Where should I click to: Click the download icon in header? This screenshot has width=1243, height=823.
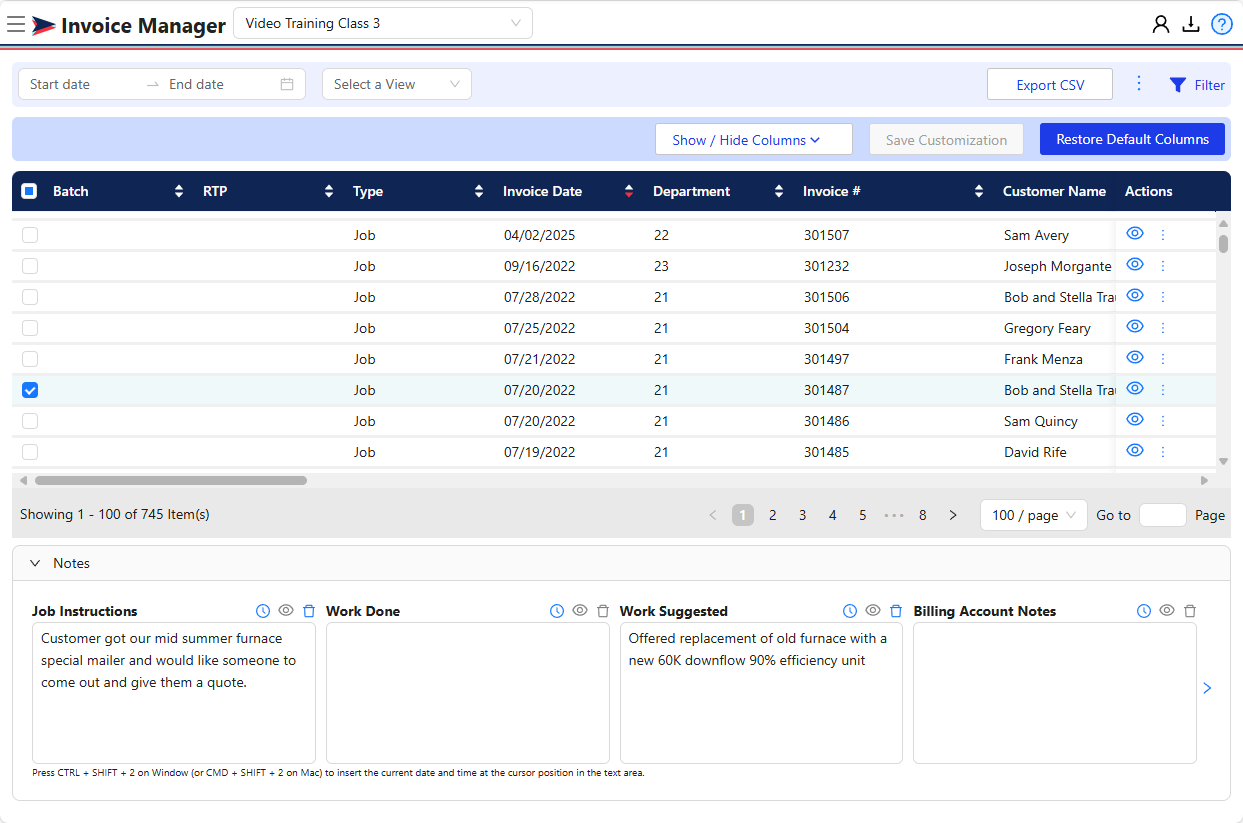pos(1190,24)
